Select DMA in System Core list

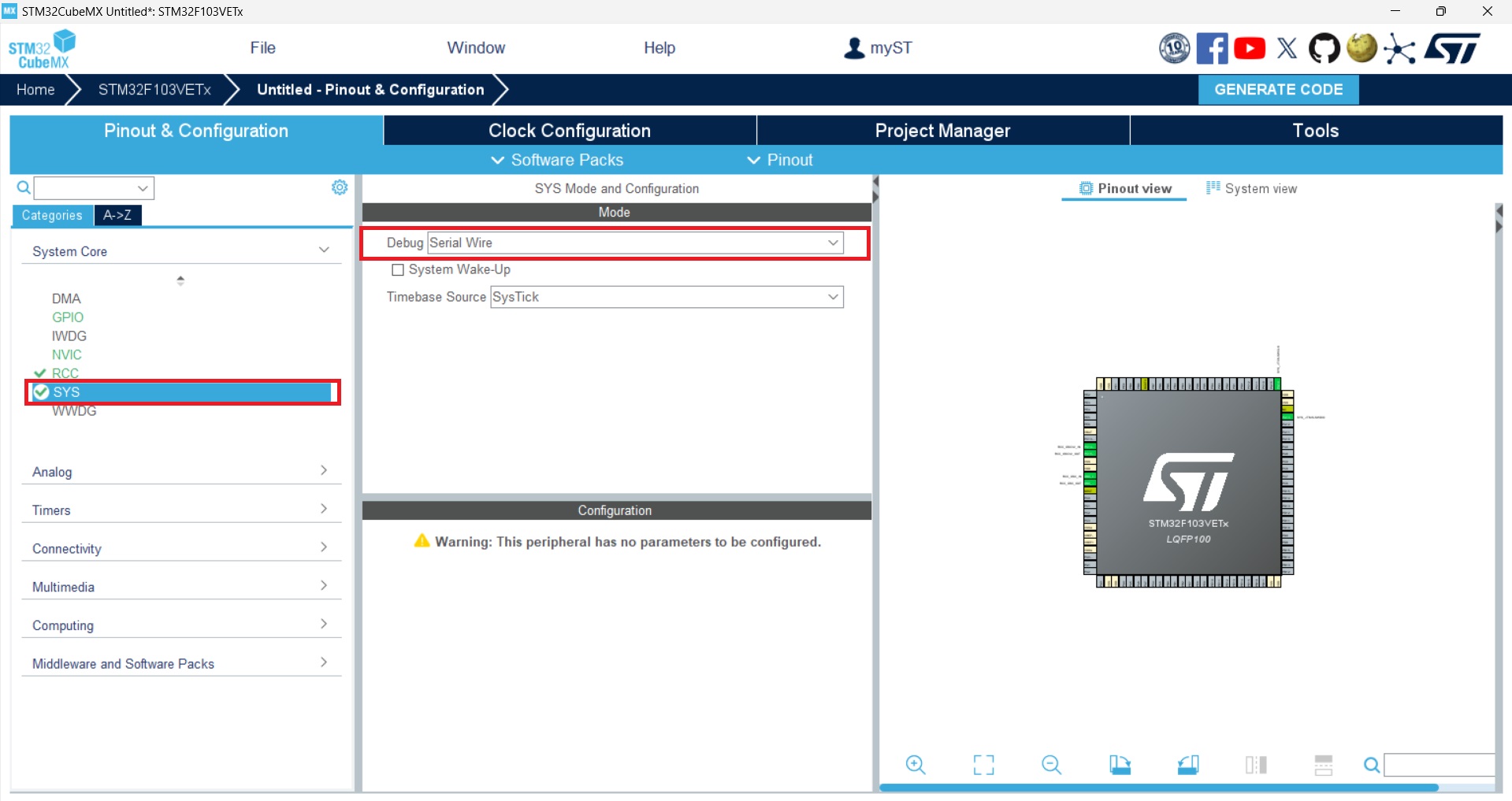(x=66, y=299)
